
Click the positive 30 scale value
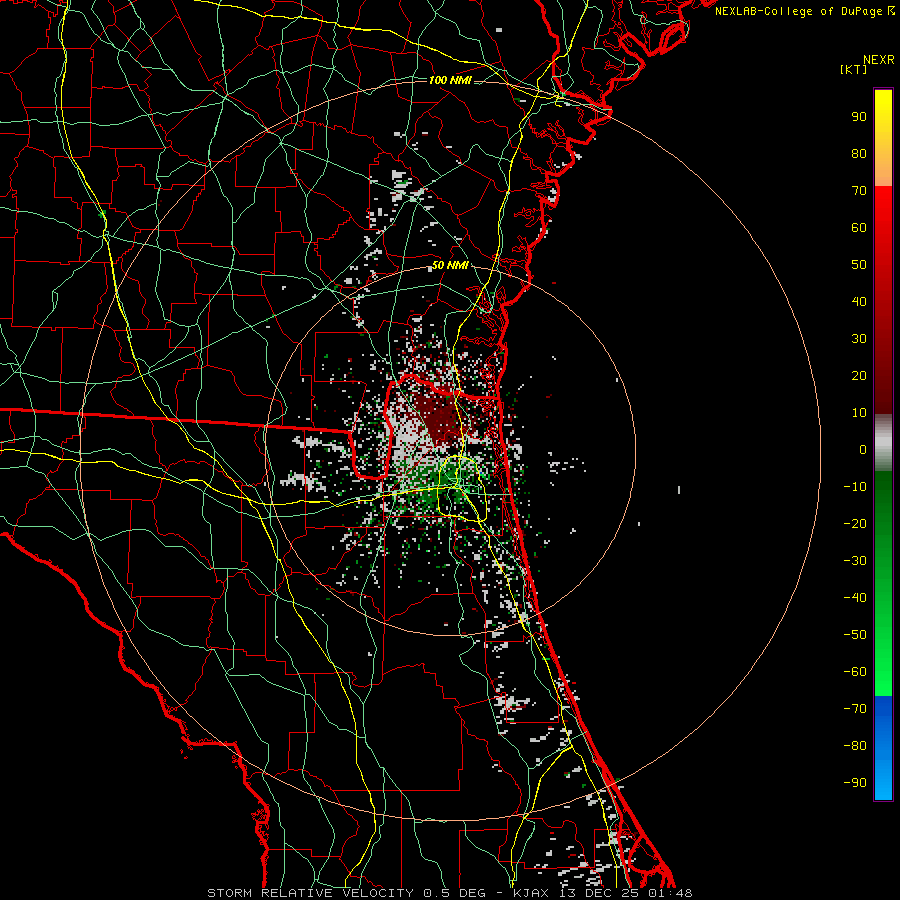[859, 339]
